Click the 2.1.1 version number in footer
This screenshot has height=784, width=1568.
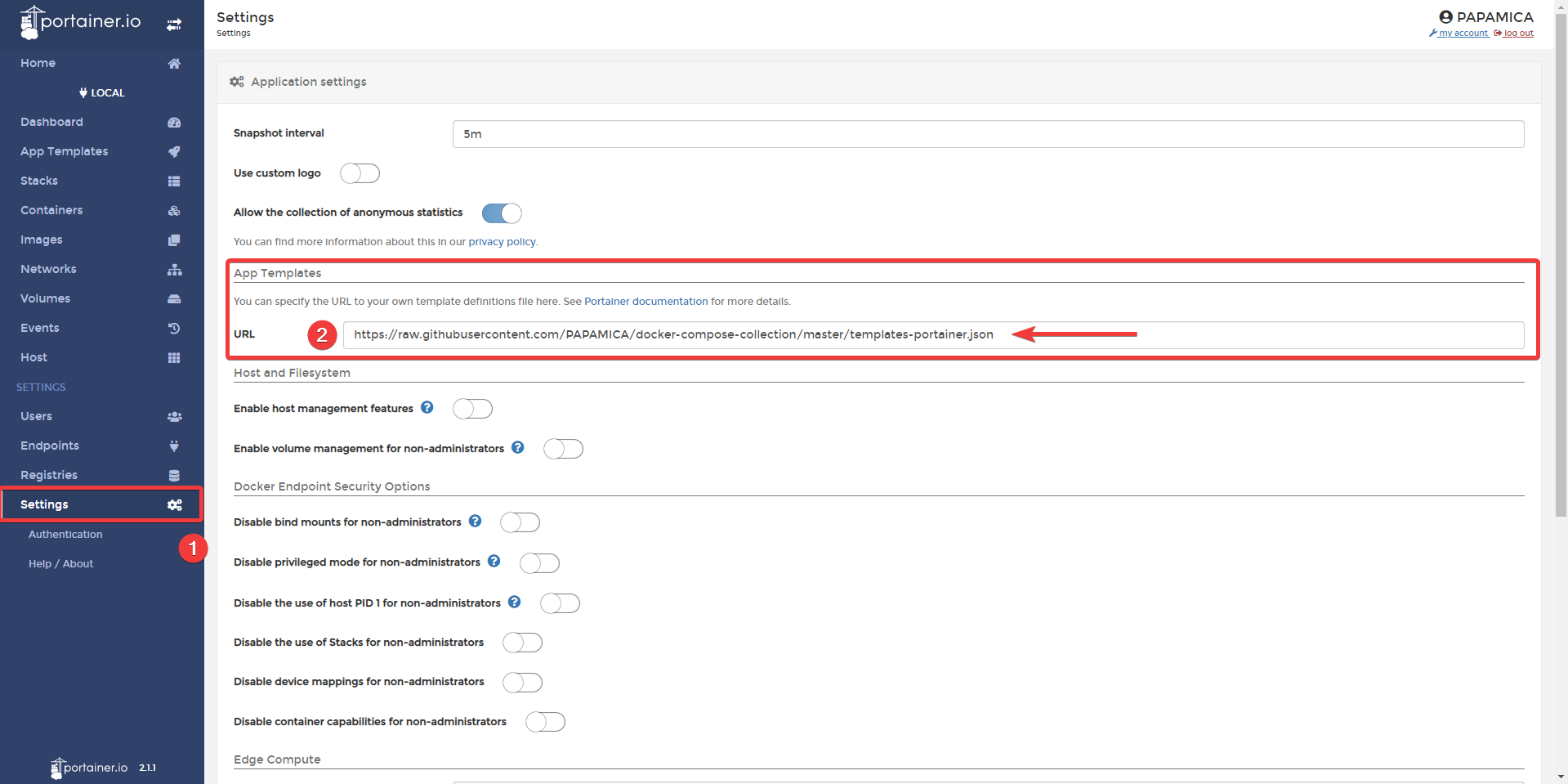(x=147, y=768)
